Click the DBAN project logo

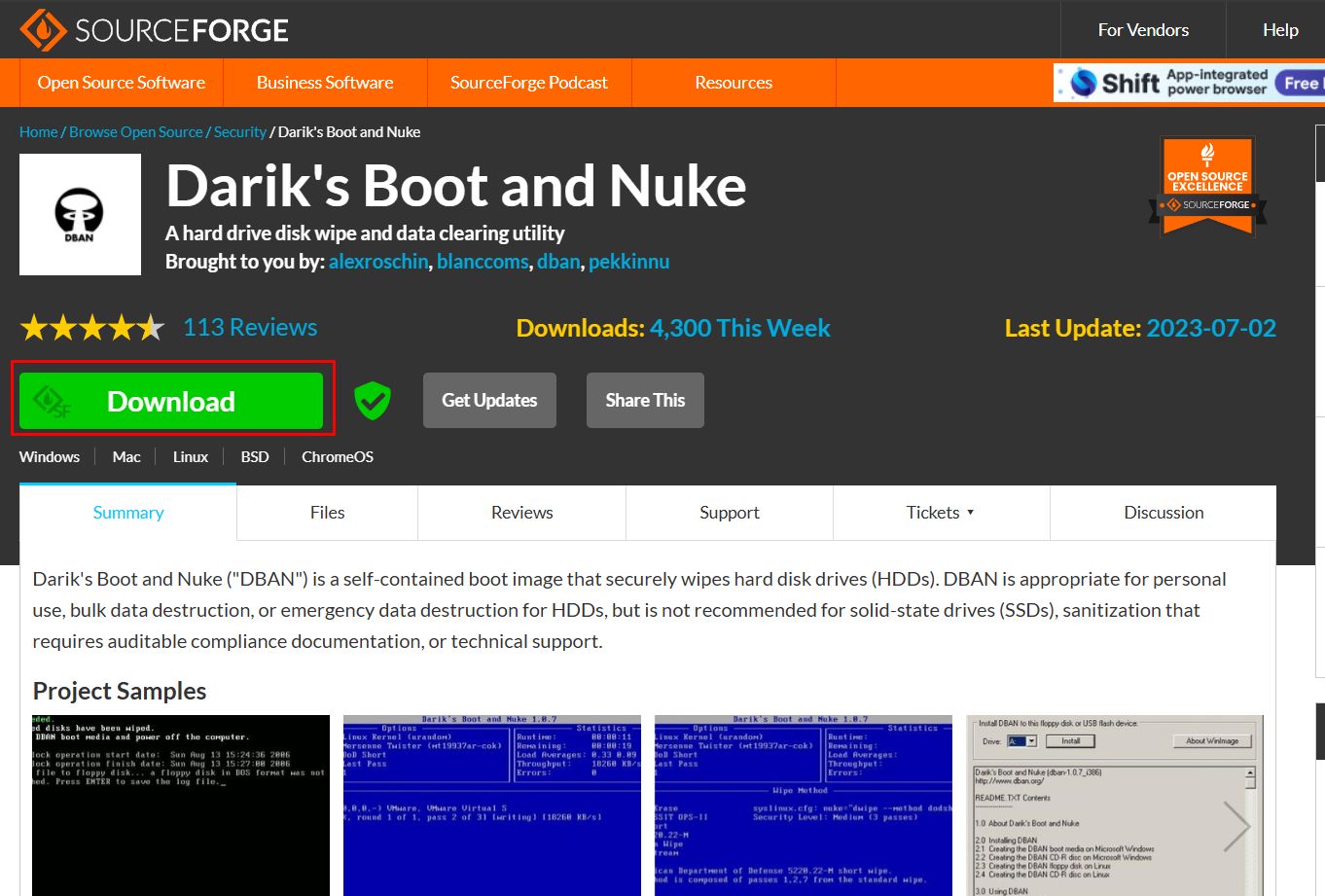(80, 213)
